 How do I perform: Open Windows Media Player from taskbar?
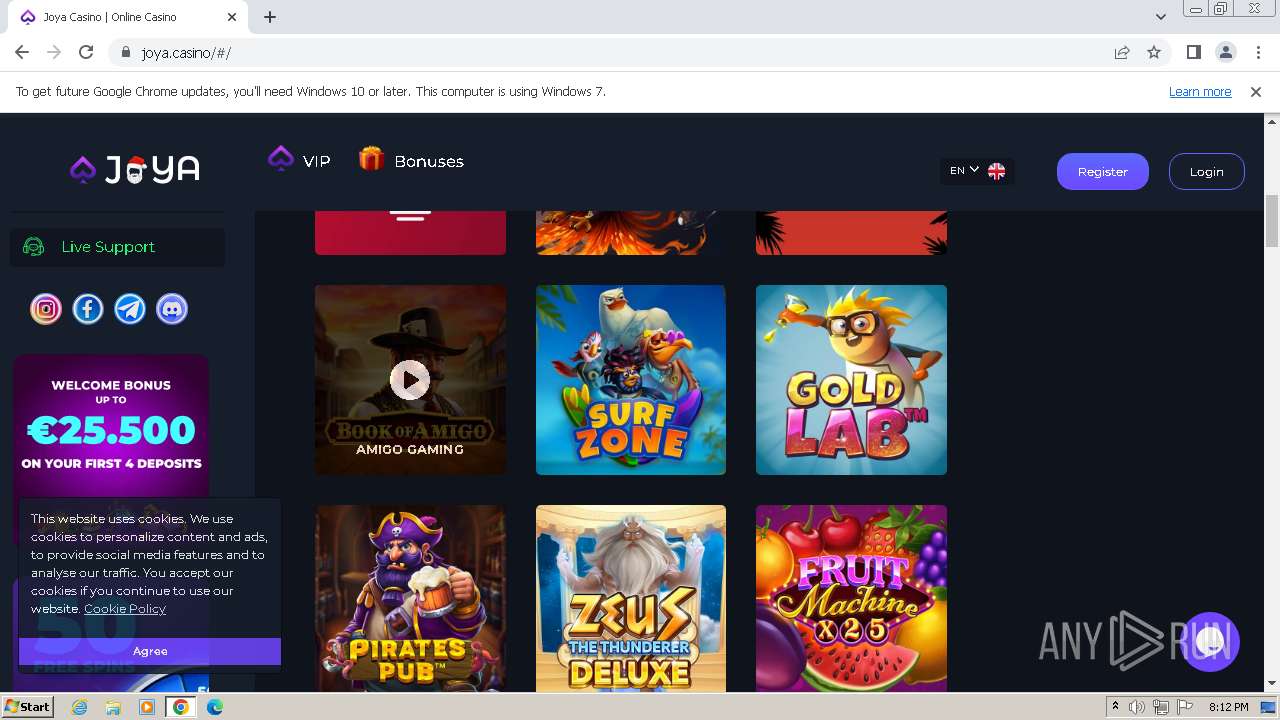click(x=147, y=707)
